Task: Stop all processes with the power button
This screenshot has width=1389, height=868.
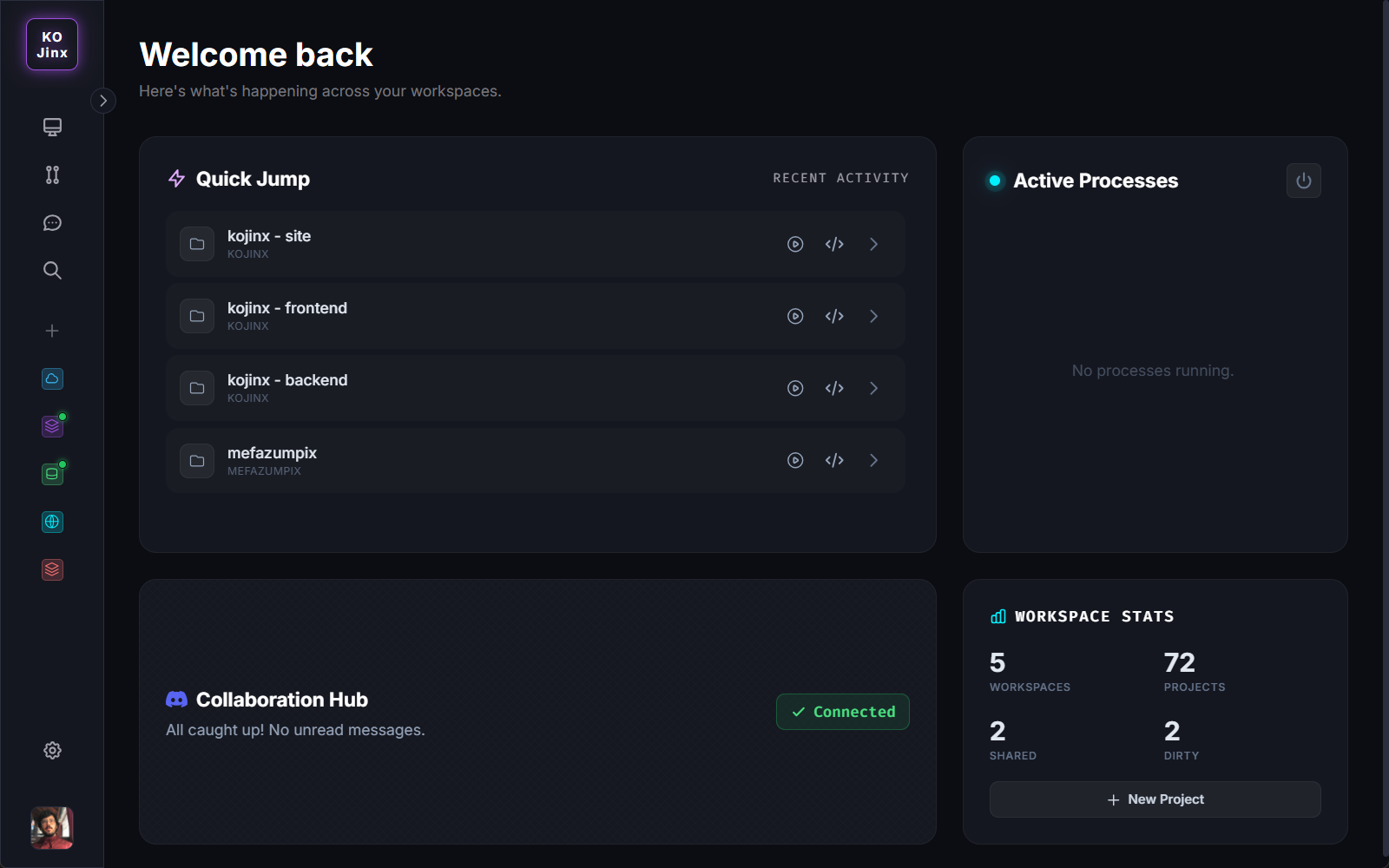Action: (x=1304, y=181)
